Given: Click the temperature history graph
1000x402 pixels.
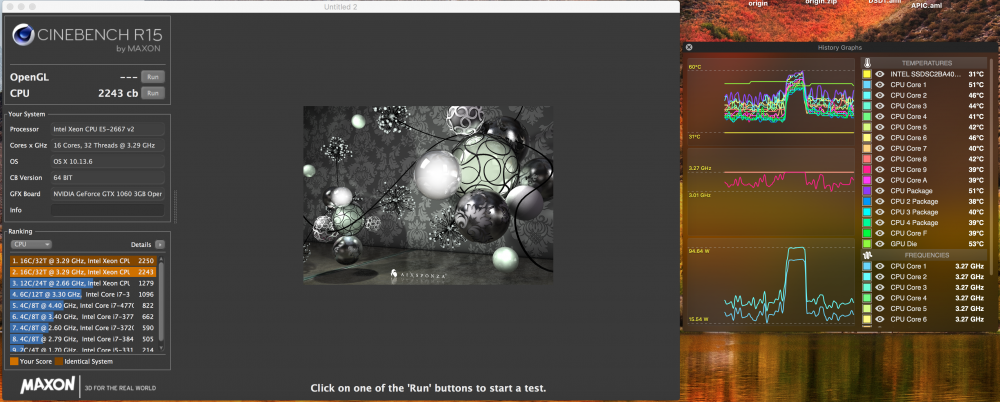Looking at the screenshot, I should point(770,100).
